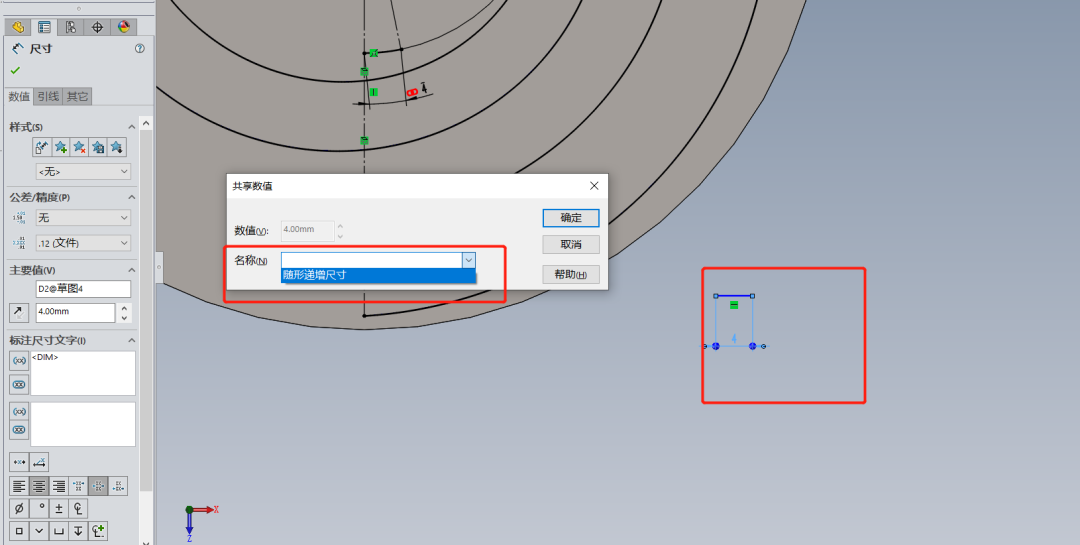Open the .12 (文件) precision dropdown
Image resolution: width=1080 pixels, height=545 pixels.
83,243
